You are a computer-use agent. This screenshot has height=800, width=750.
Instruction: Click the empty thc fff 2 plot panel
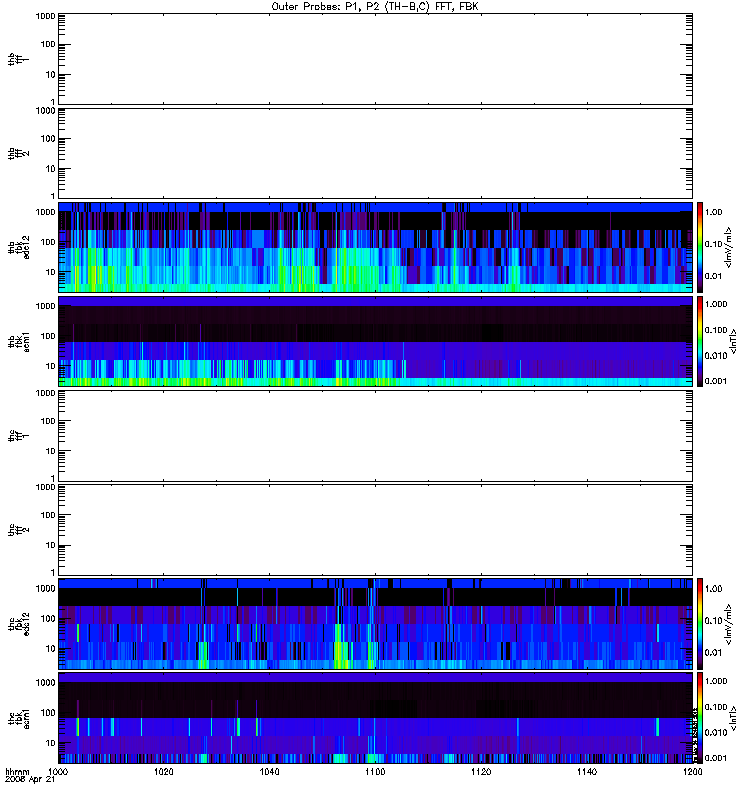[375, 530]
